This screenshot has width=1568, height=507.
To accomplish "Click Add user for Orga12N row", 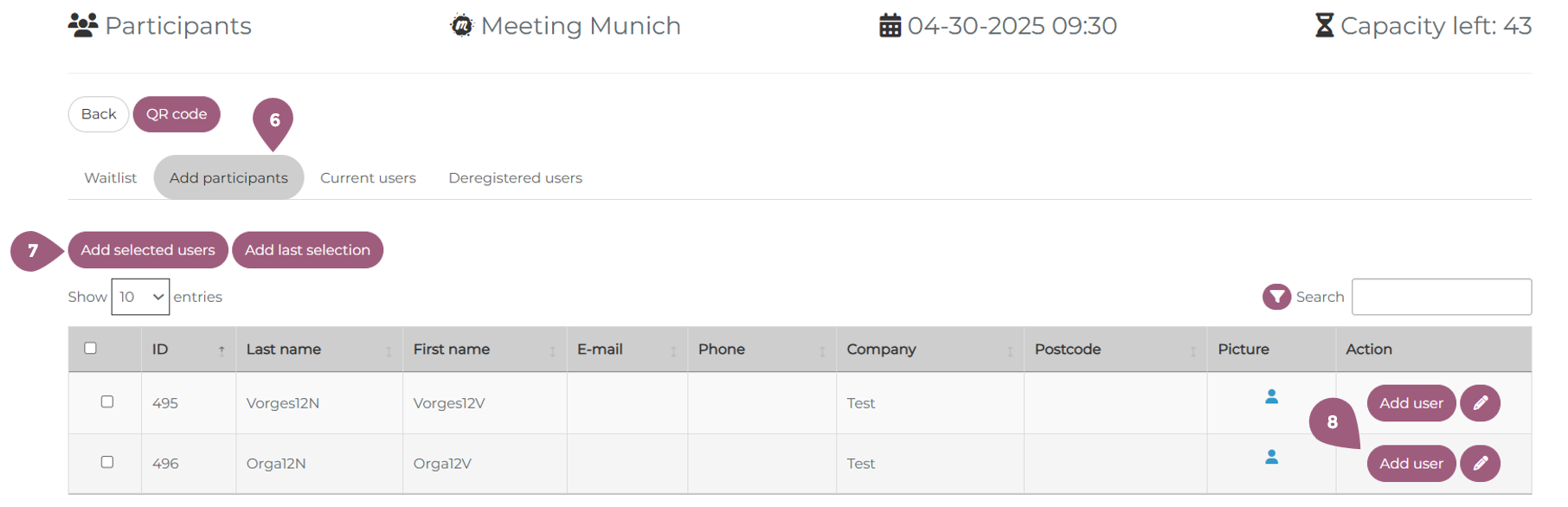I will (1411, 464).
